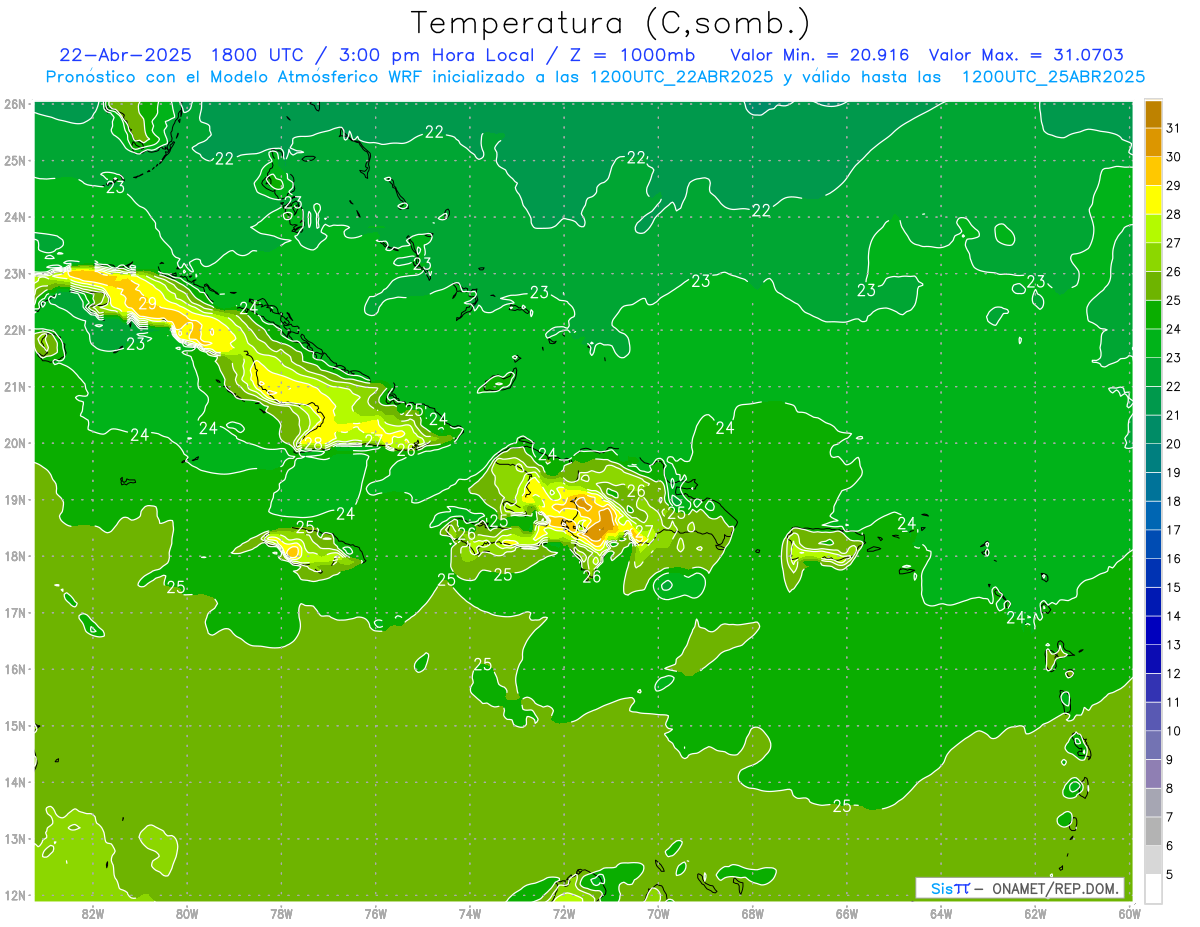The image size is (1200, 927).
Task: Select the title "Temperatura (C,somb.)"
Action: pos(610,22)
